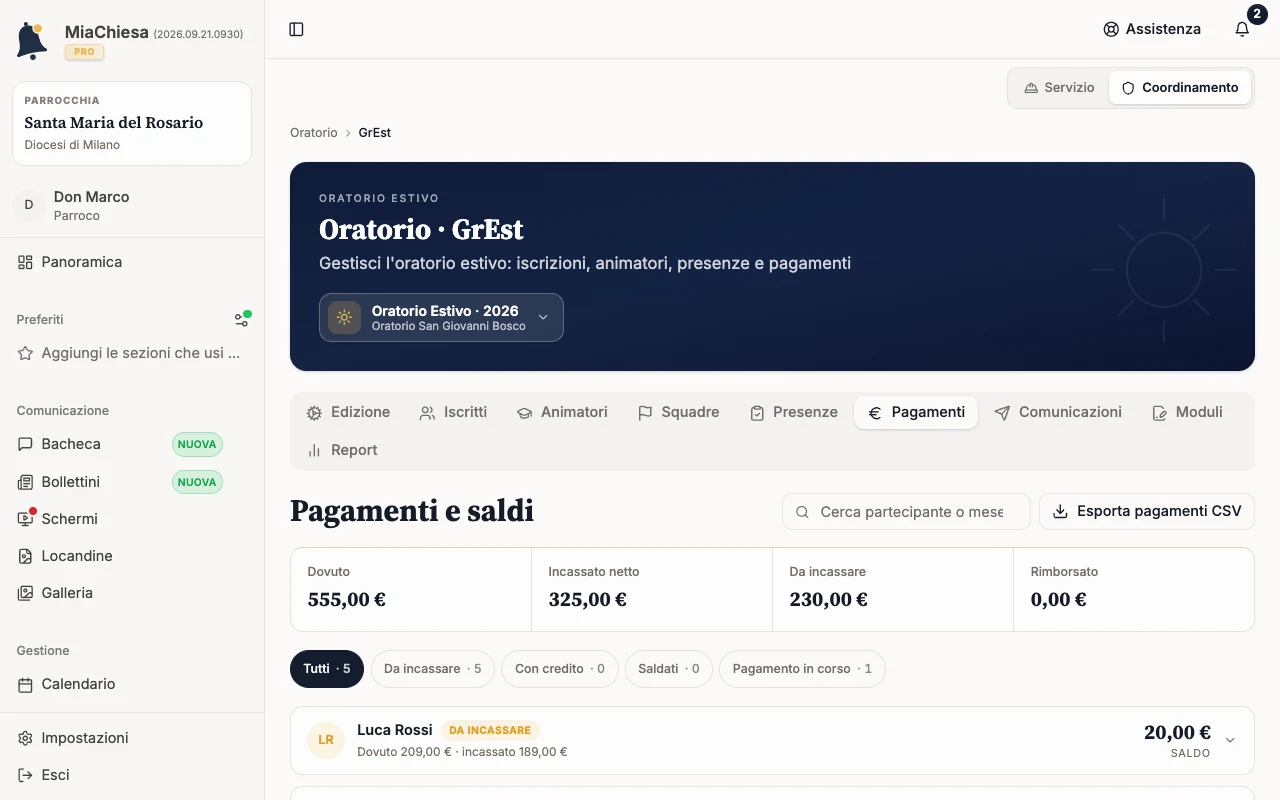
Task: Click the Bollettini newspaper icon
Action: pos(25,482)
